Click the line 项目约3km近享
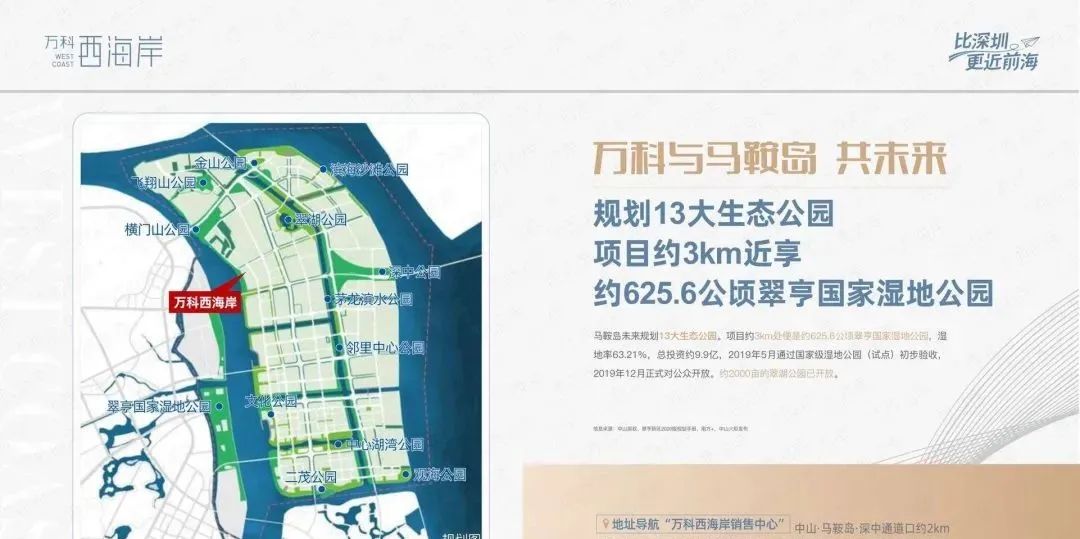 [x=697, y=254]
